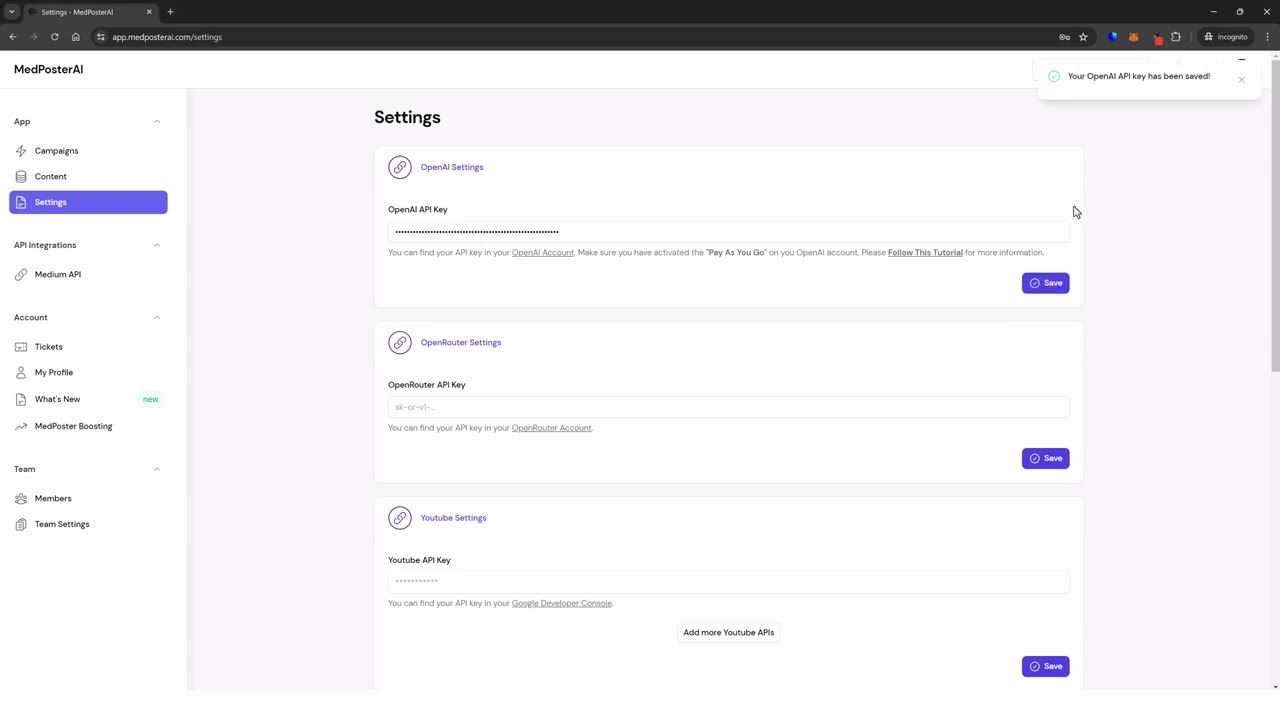
Task: Select the Settings sidebar menu item
Action: click(x=88, y=202)
